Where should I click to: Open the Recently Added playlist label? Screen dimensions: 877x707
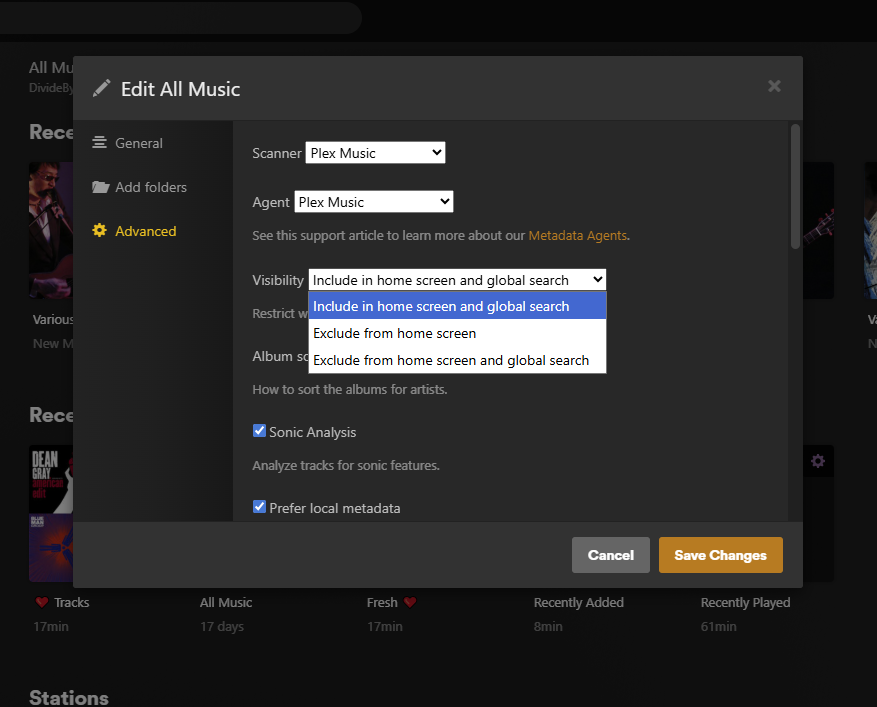pos(578,602)
